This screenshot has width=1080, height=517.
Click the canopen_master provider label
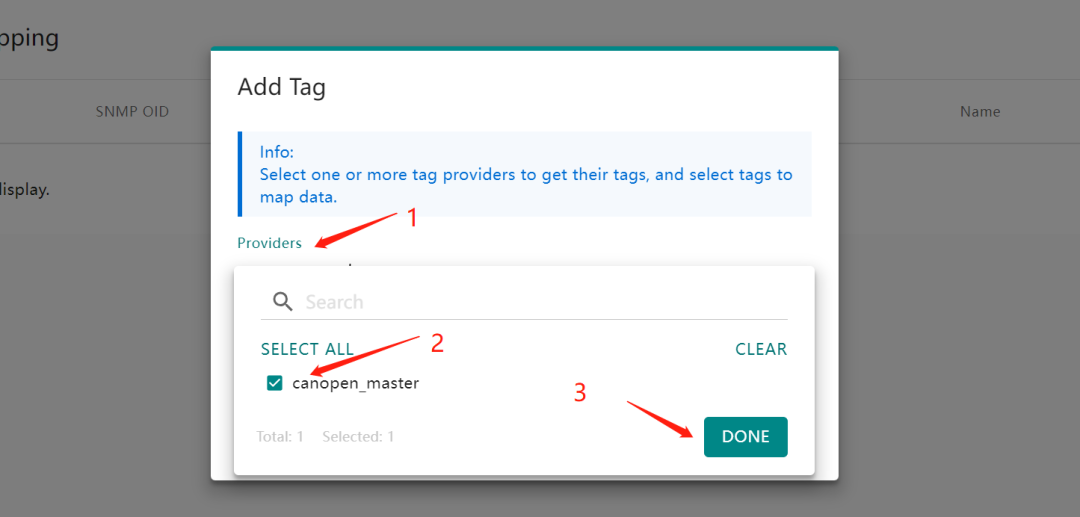(355, 383)
